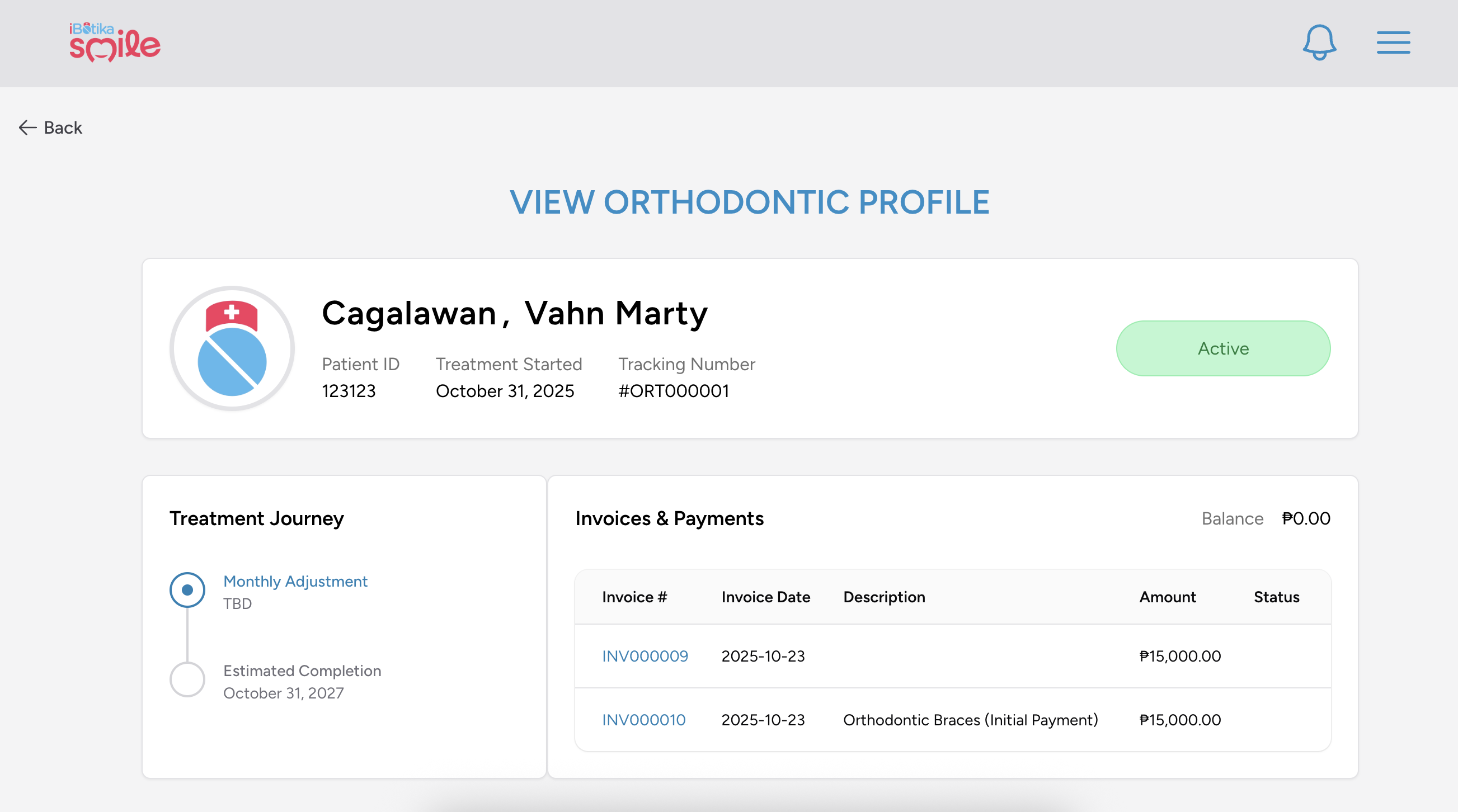Toggle the filled timeline marker on Treatment Journey
Image resolution: width=1458 pixels, height=812 pixels.
[187, 589]
